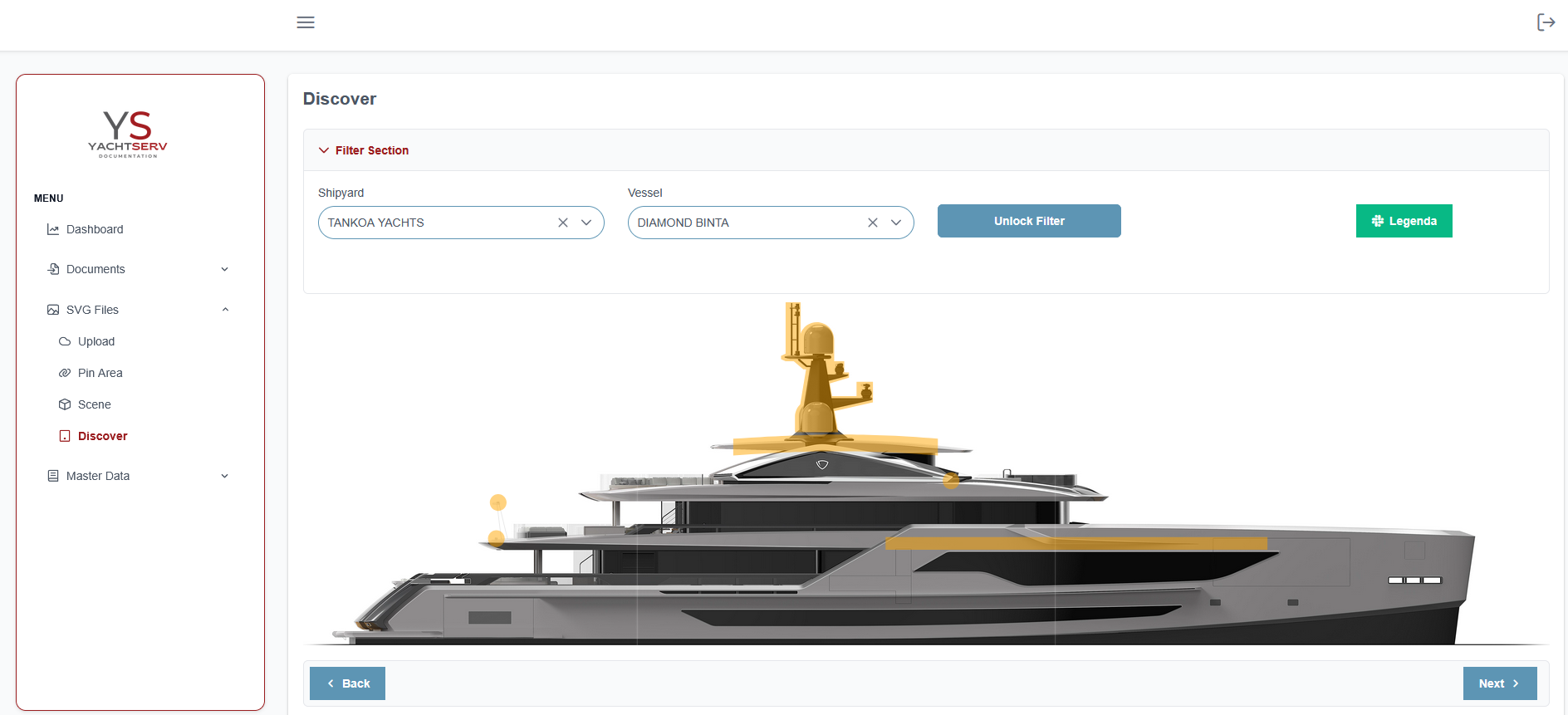Click the Next button
The image size is (1568, 715).
[x=1499, y=683]
